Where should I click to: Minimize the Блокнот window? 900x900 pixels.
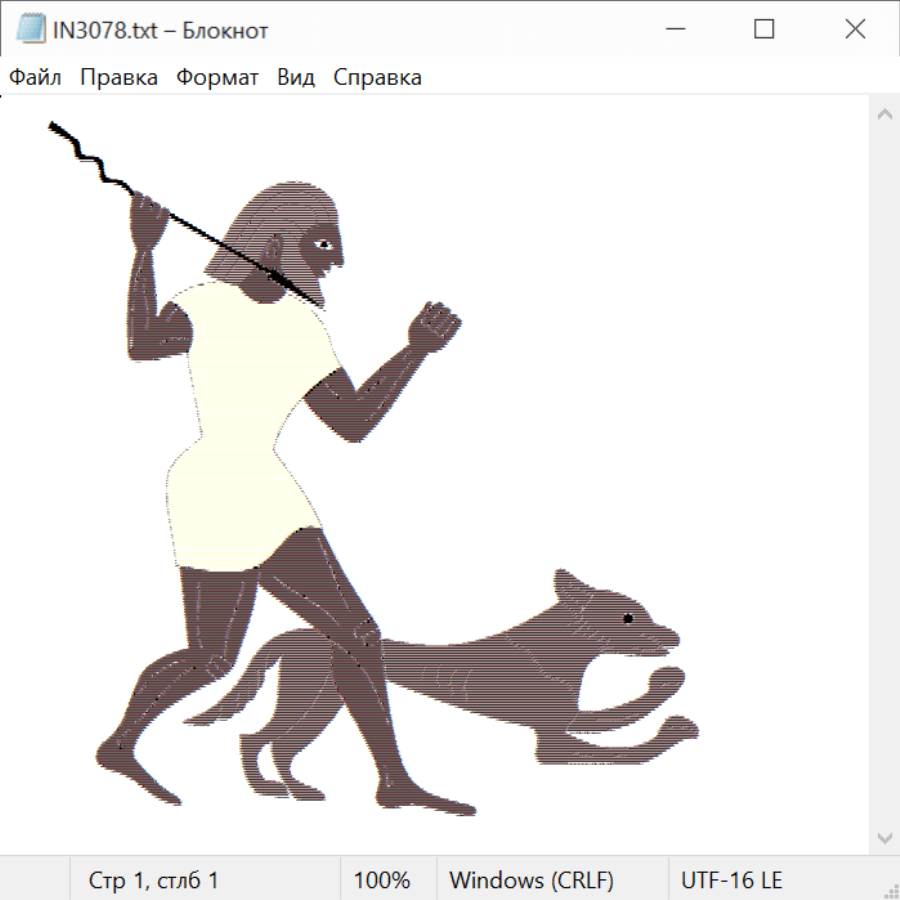pyautogui.click(x=673, y=30)
